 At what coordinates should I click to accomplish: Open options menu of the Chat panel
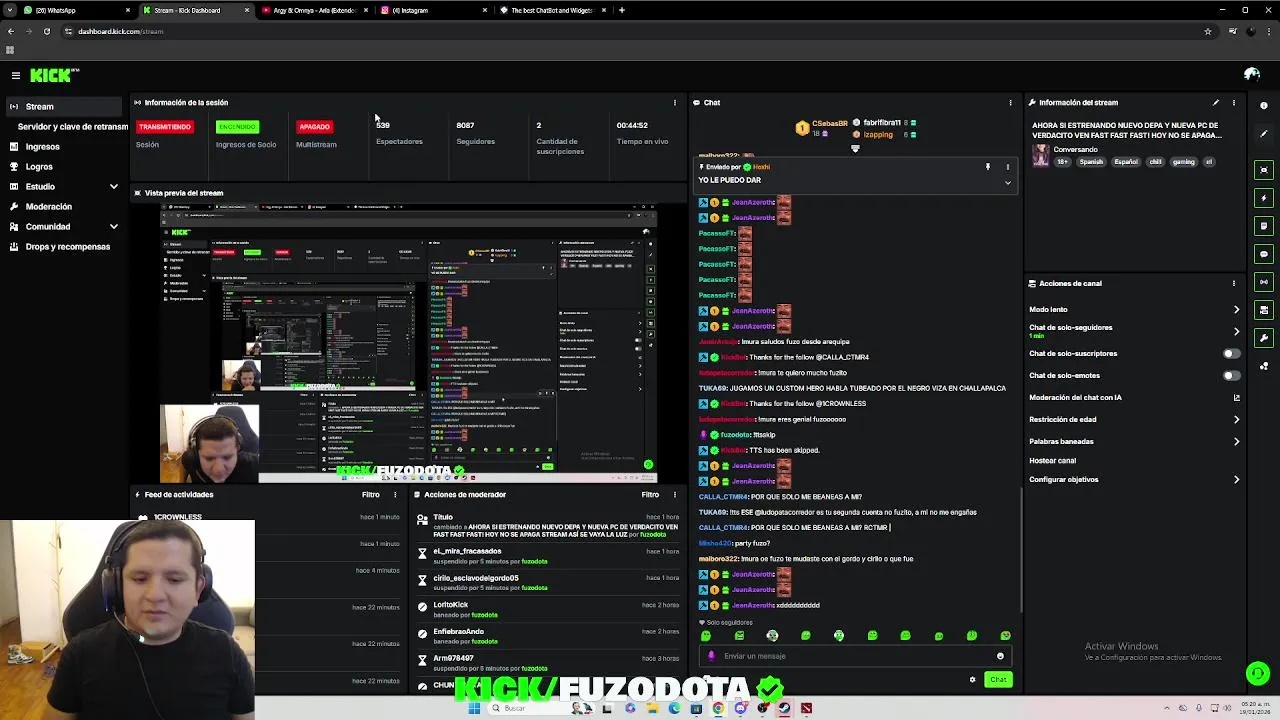[x=1010, y=102]
